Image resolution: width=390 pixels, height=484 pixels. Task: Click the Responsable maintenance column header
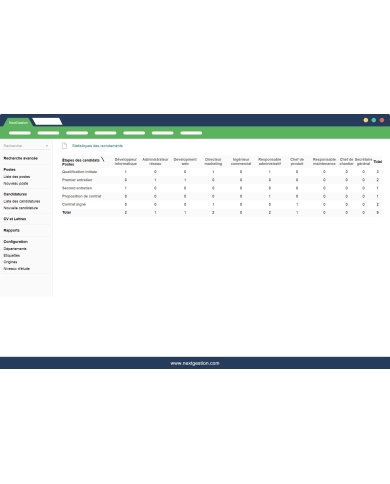[324, 162]
